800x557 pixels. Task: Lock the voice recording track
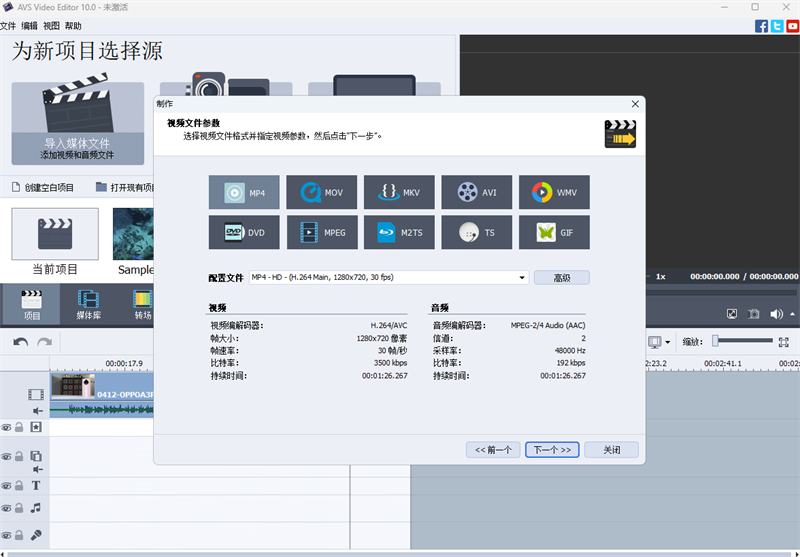click(x=19, y=535)
